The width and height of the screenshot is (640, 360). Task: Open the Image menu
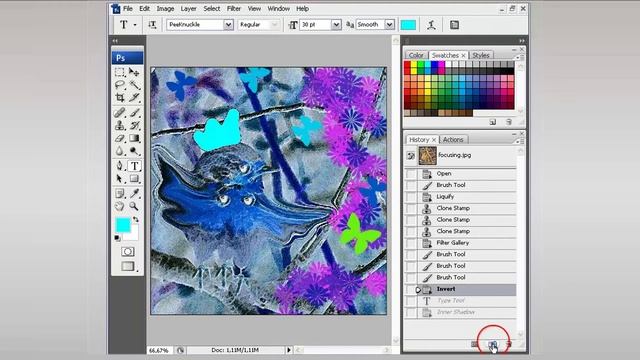pyautogui.click(x=165, y=9)
